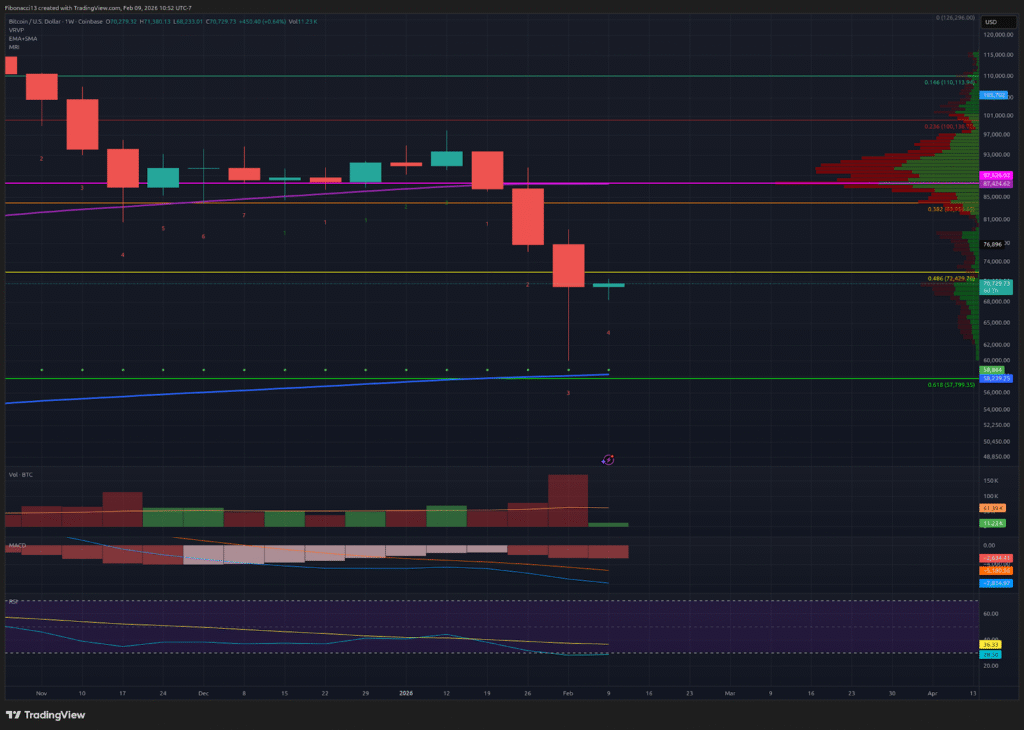1024x730 pixels.
Task: Toggle visibility of the VRVP indicator
Action: pyautogui.click(x=14, y=32)
